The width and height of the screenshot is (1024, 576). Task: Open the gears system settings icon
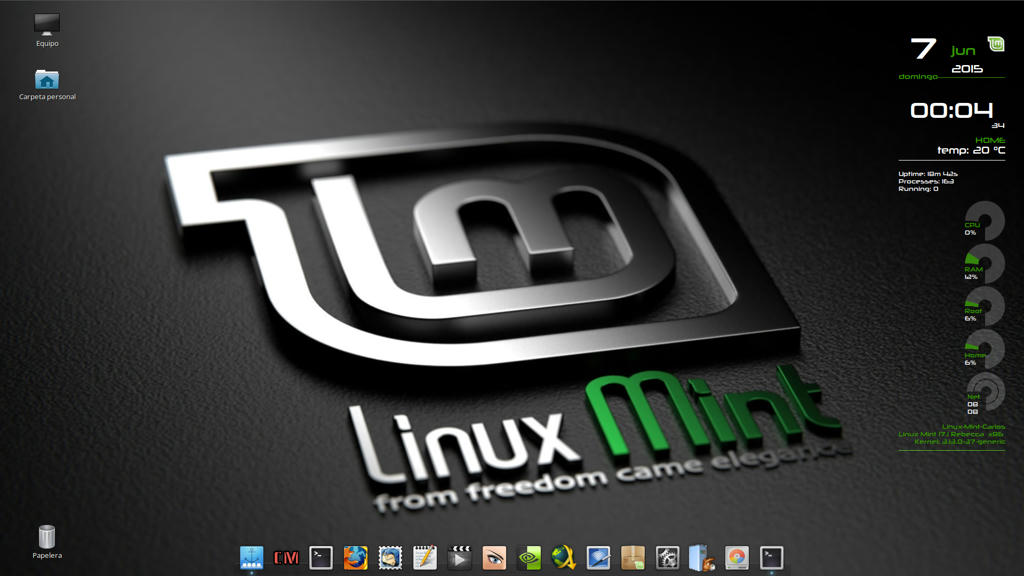pos(667,558)
